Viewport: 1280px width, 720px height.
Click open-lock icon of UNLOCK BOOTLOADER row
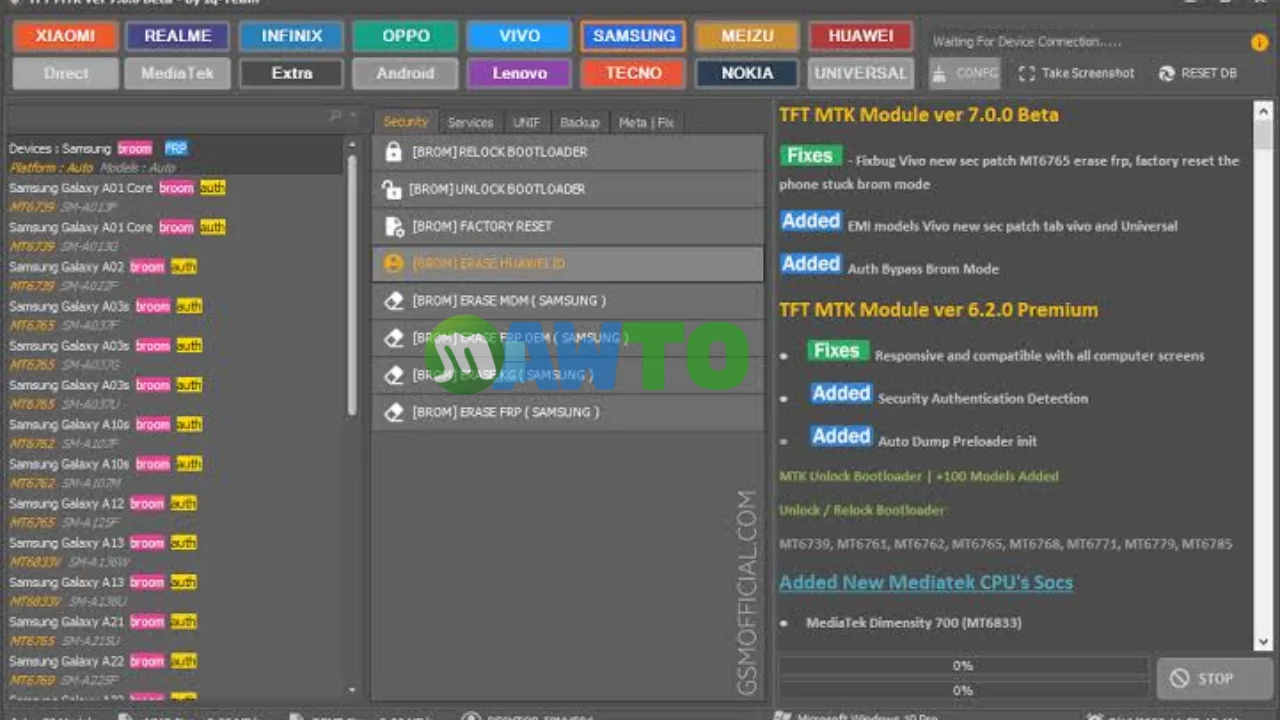click(392, 189)
